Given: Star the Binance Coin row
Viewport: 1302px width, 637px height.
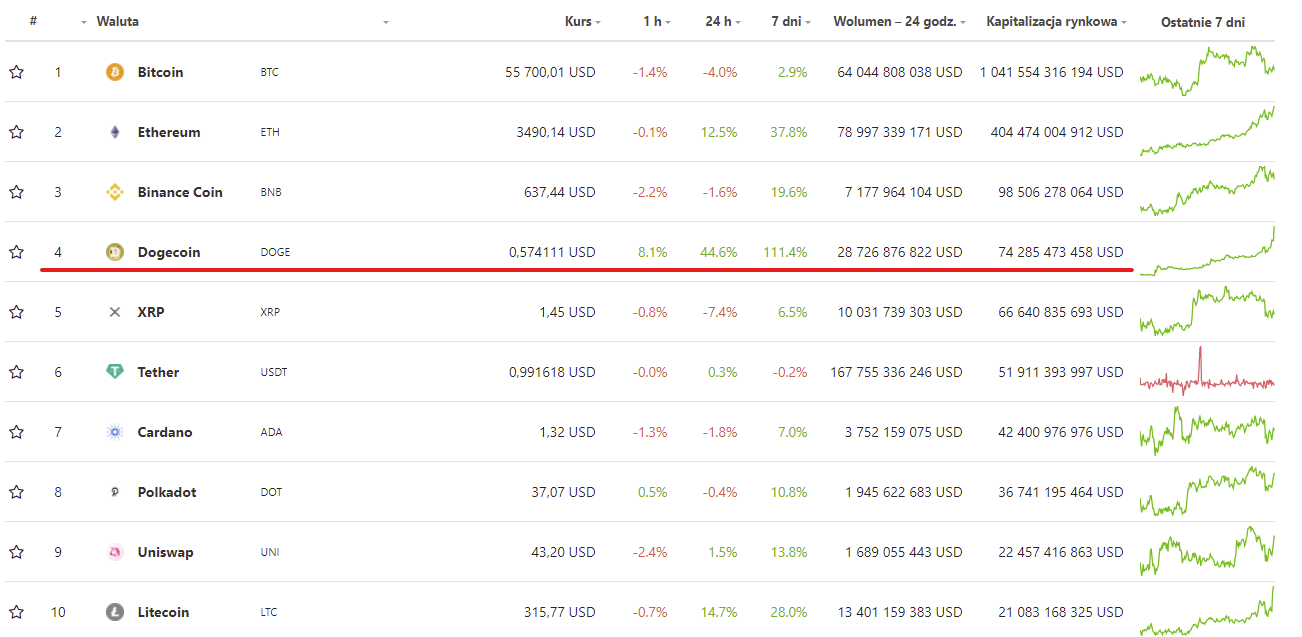Looking at the screenshot, I should pos(16,192).
